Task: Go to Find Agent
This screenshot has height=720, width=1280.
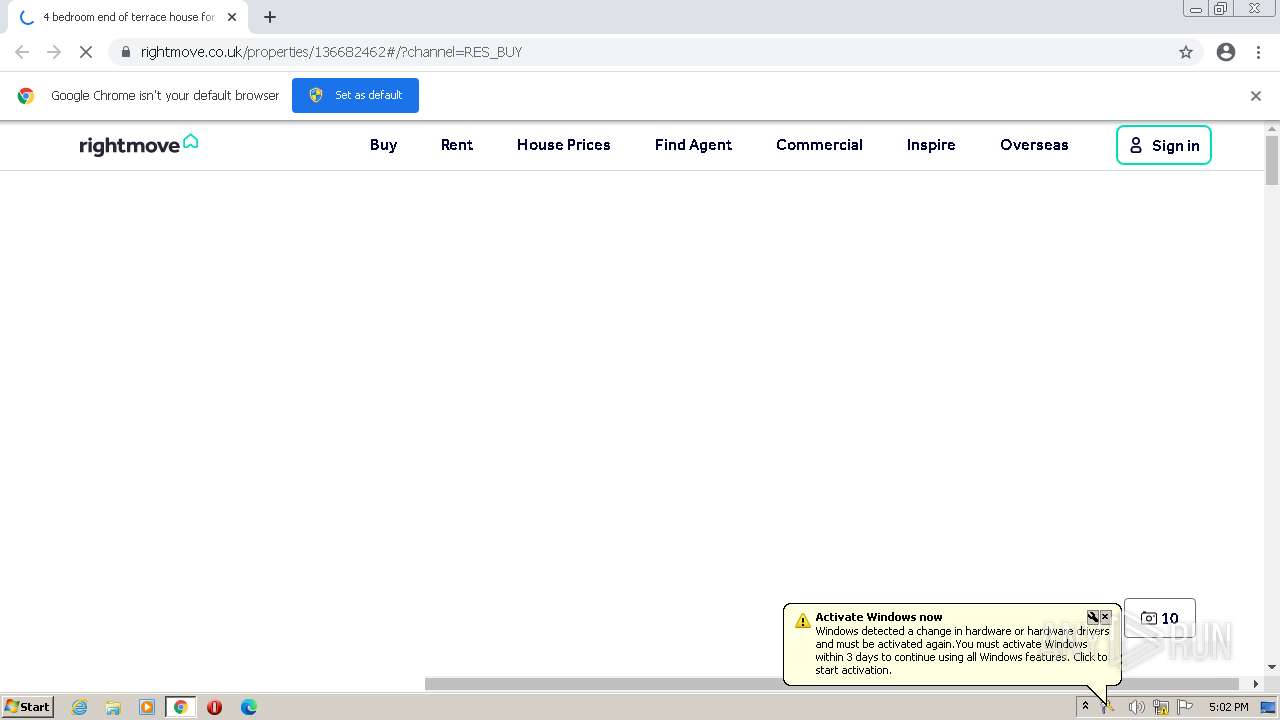Action: [693, 145]
